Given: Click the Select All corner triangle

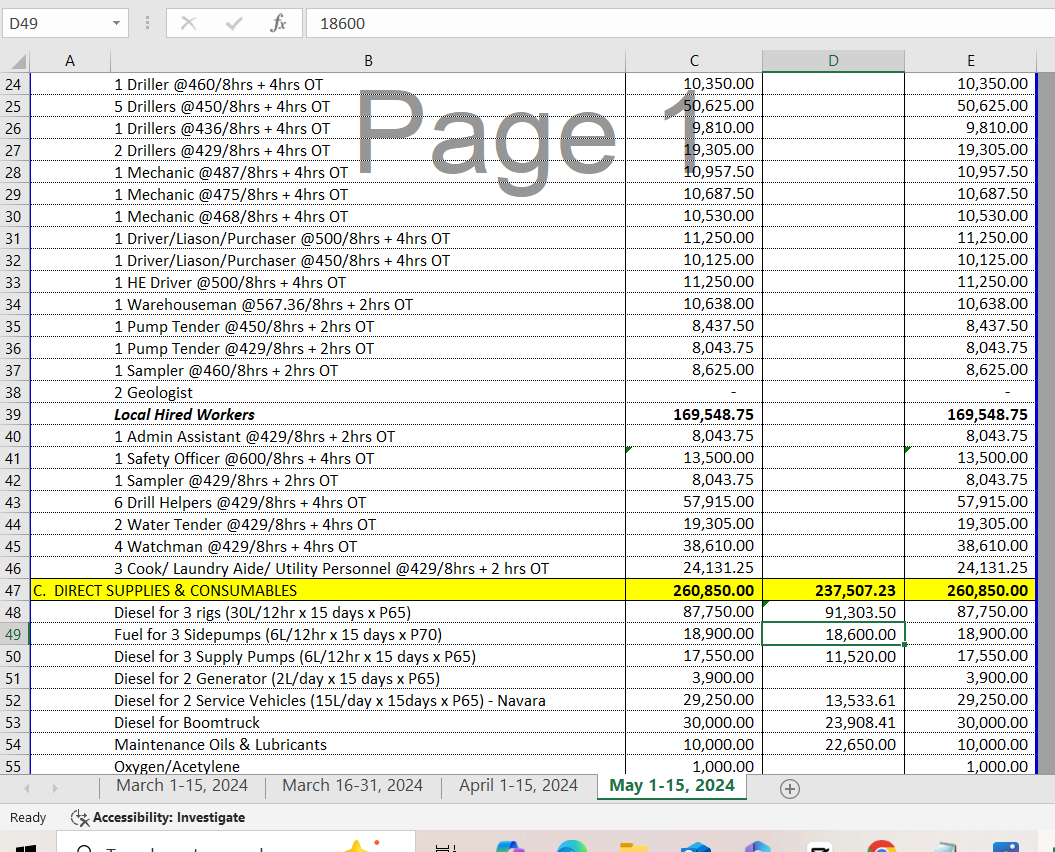Looking at the screenshot, I should (16, 61).
